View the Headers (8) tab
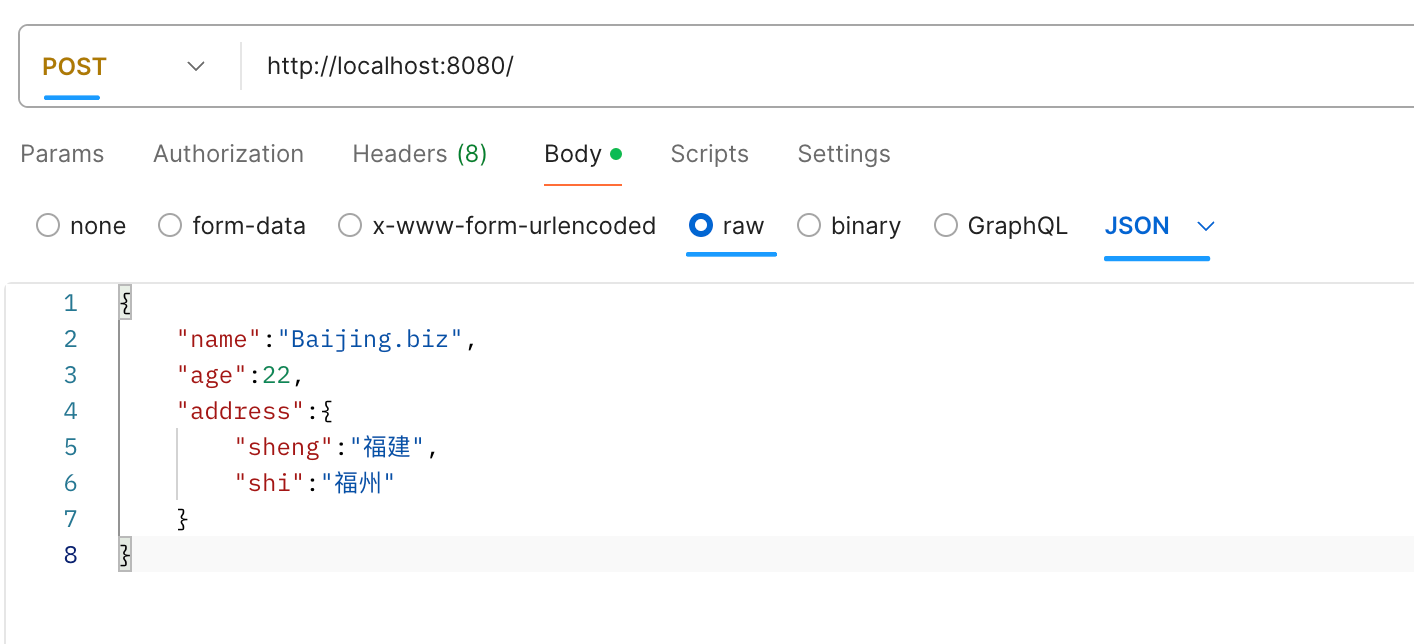The image size is (1414, 644). click(x=419, y=153)
